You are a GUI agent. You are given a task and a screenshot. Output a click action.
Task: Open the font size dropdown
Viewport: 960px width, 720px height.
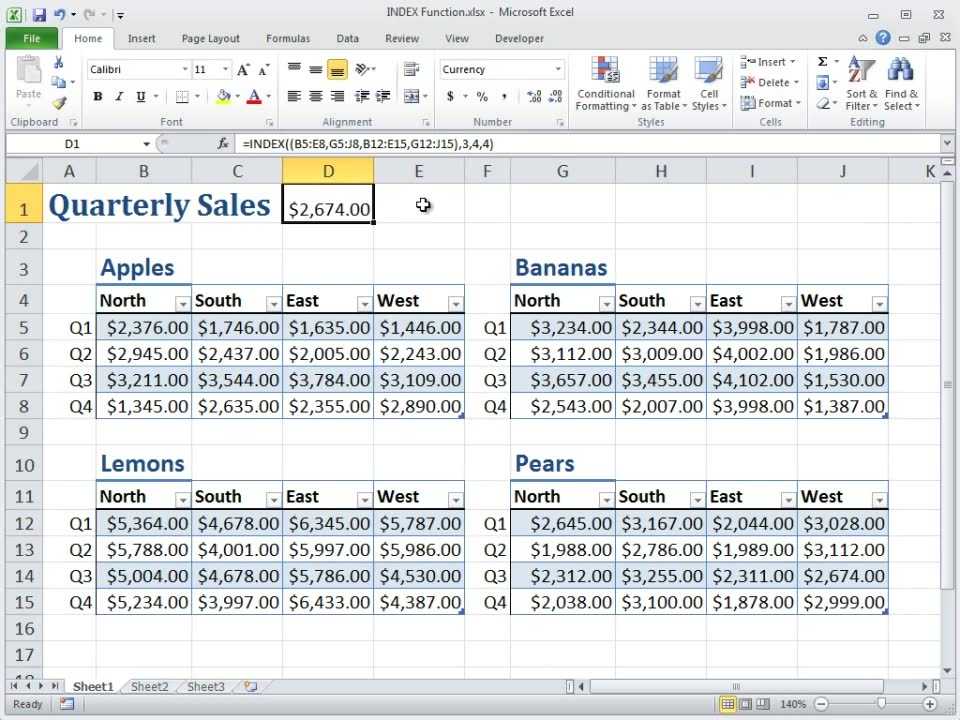(x=225, y=69)
